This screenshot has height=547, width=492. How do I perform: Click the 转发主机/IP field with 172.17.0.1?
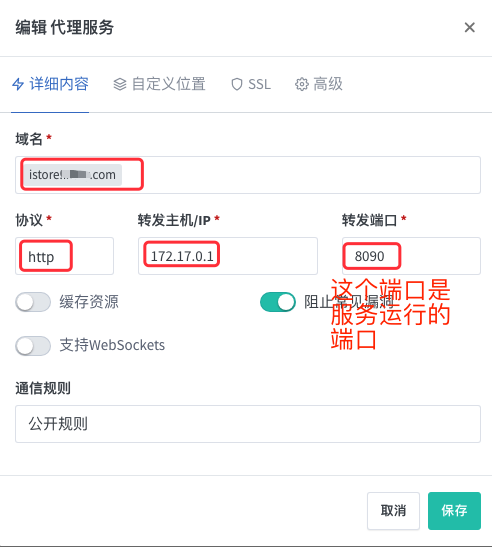pos(228,256)
